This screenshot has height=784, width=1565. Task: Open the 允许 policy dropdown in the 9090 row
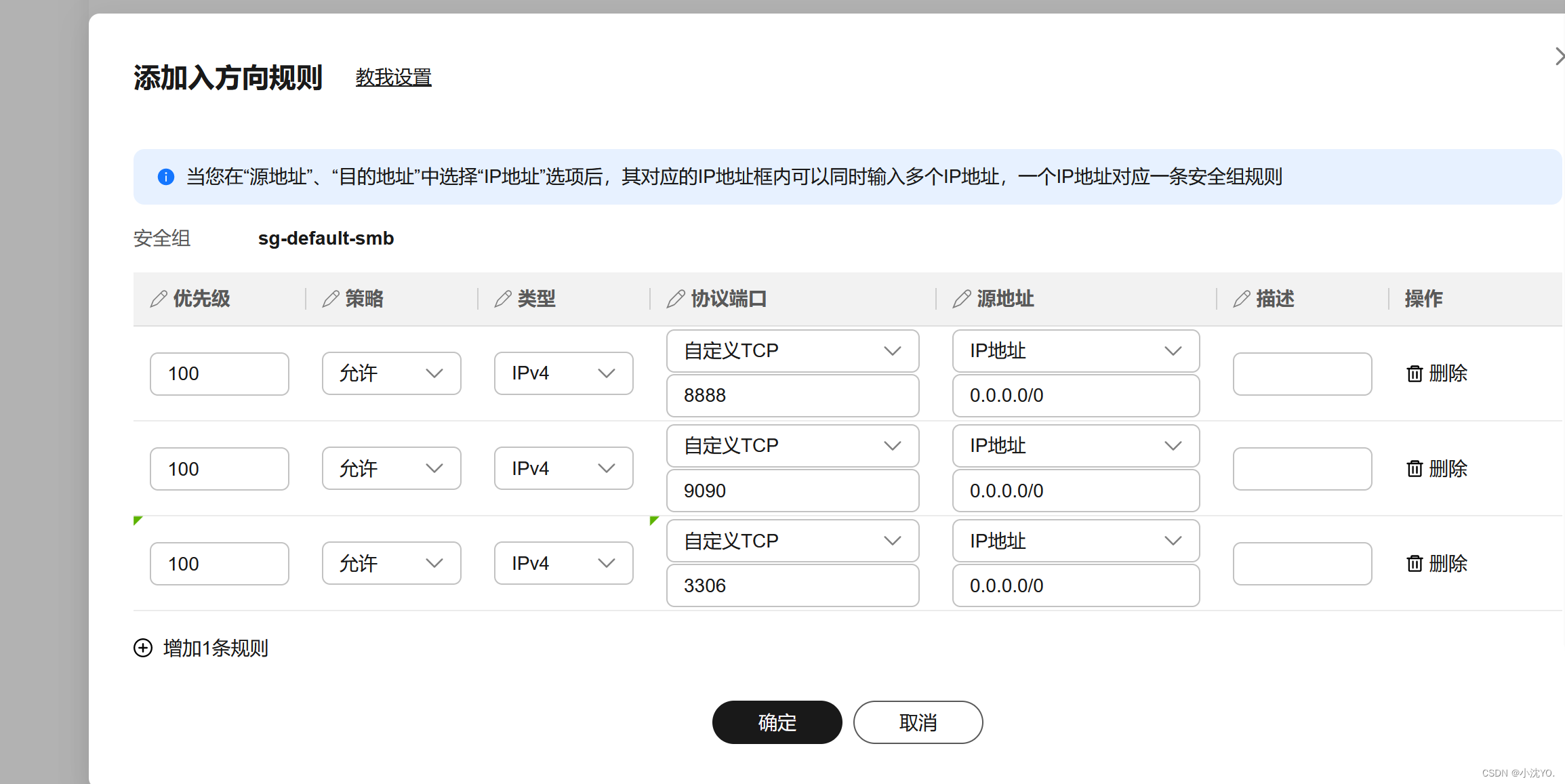392,468
